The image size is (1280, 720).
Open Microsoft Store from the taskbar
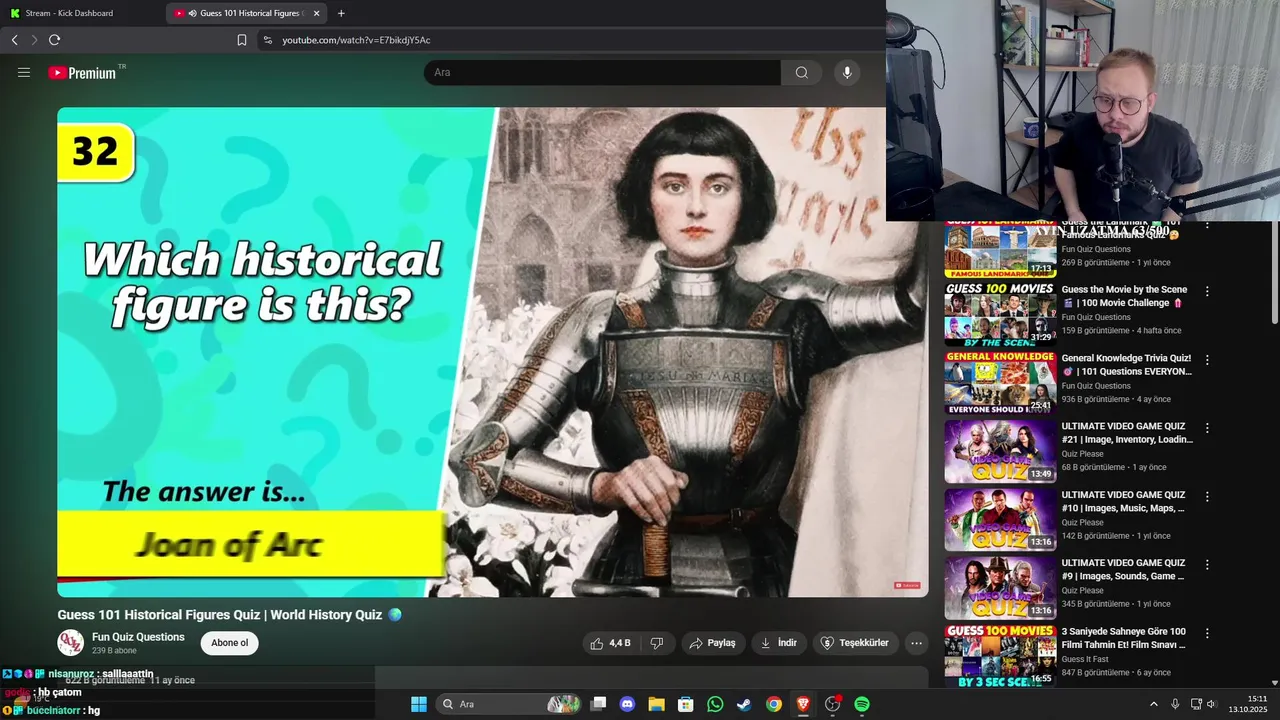(x=686, y=704)
